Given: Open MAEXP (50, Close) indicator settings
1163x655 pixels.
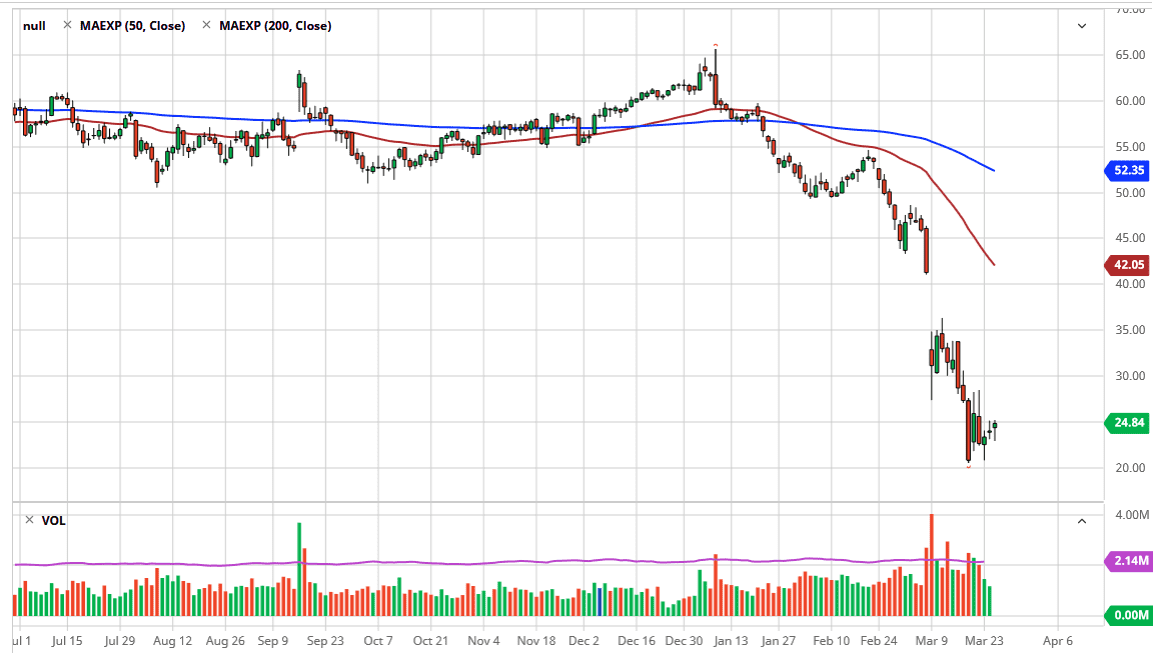Looking at the screenshot, I should 132,26.
